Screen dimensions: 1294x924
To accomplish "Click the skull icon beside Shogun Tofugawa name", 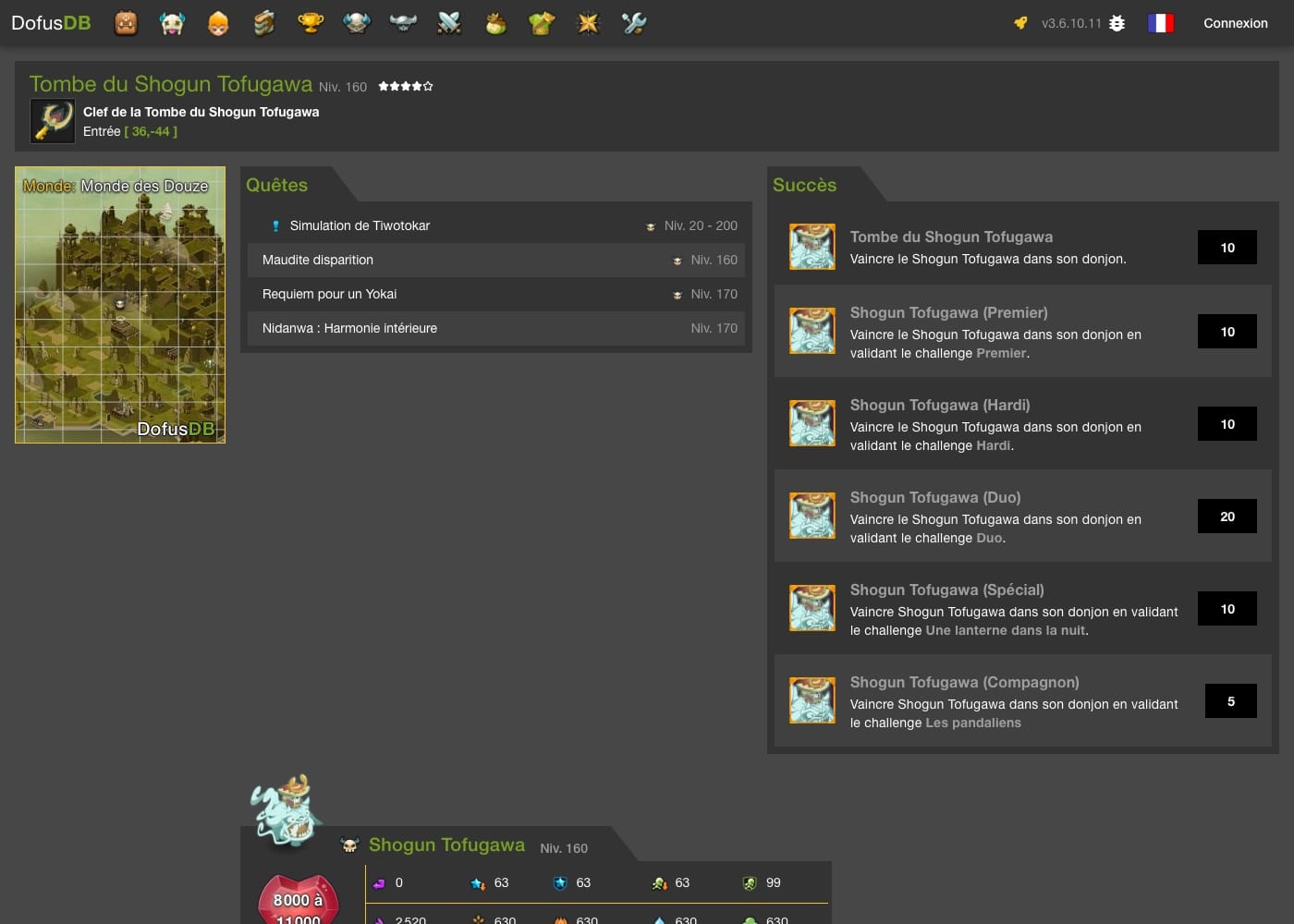I will point(349,845).
